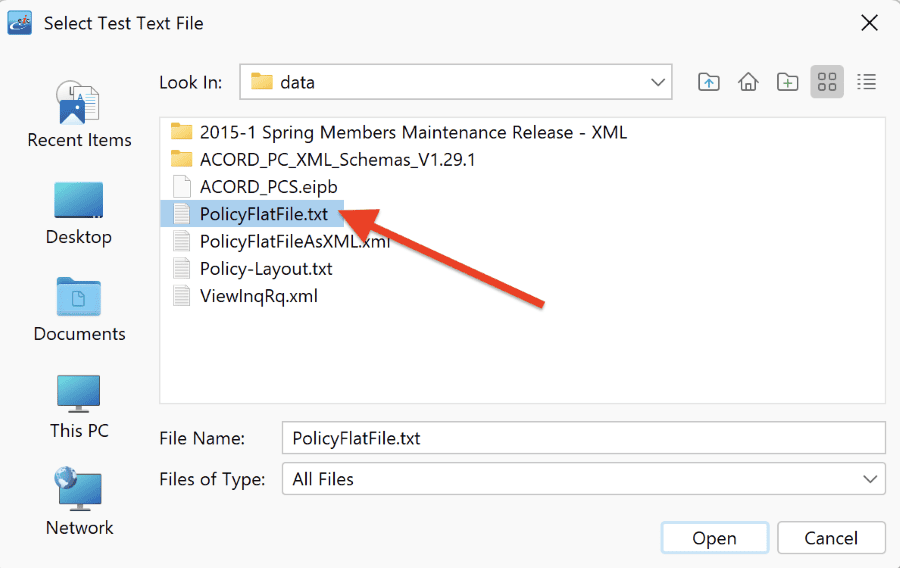900x568 pixels.
Task: Switch to details list view
Action: click(866, 82)
